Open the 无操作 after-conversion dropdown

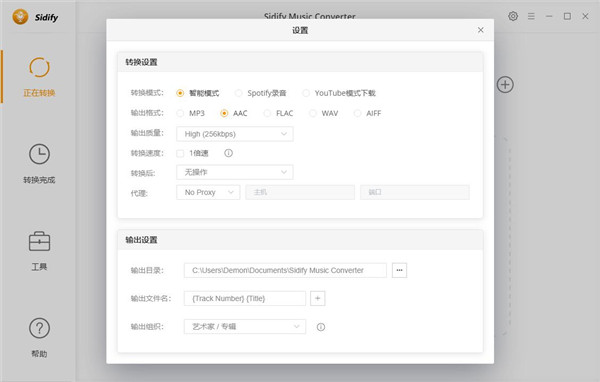click(x=235, y=172)
